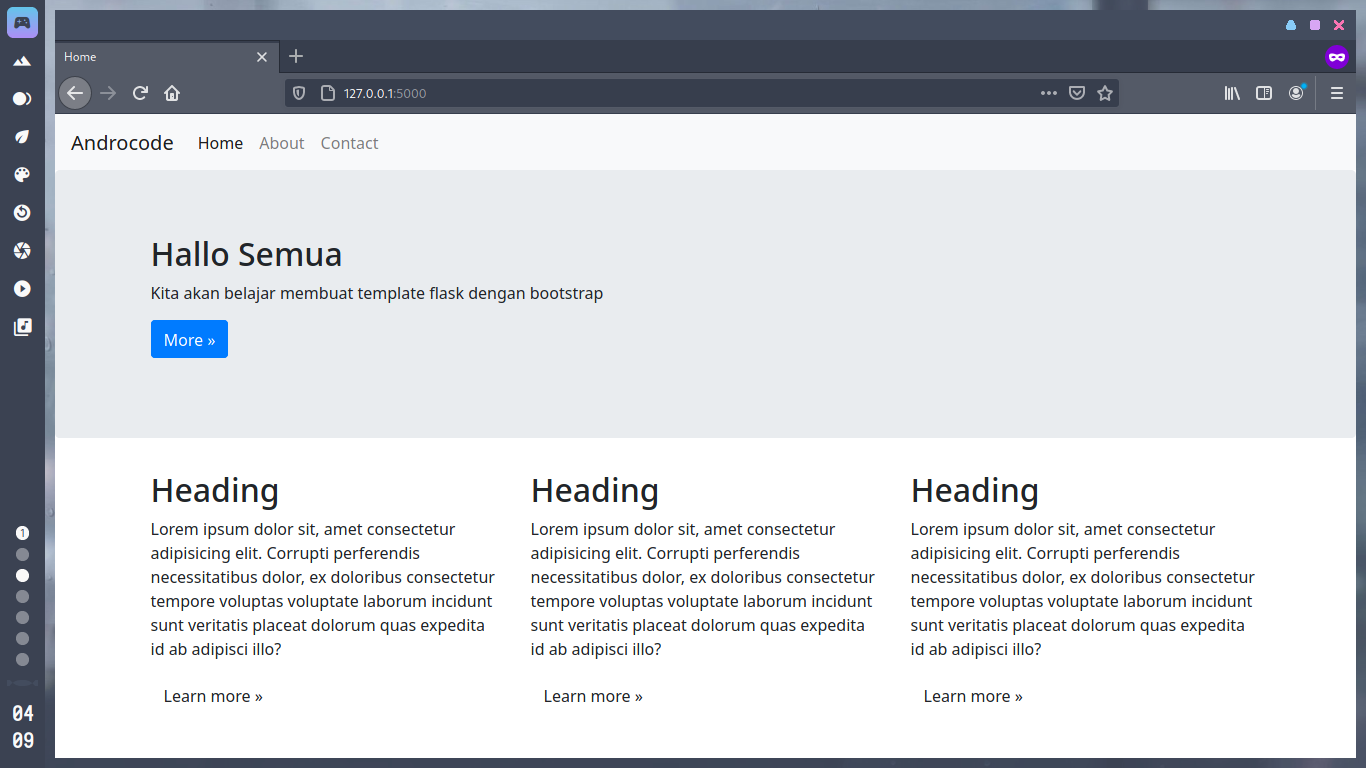
Task: Save page to Pocket
Action: [x=1077, y=93]
